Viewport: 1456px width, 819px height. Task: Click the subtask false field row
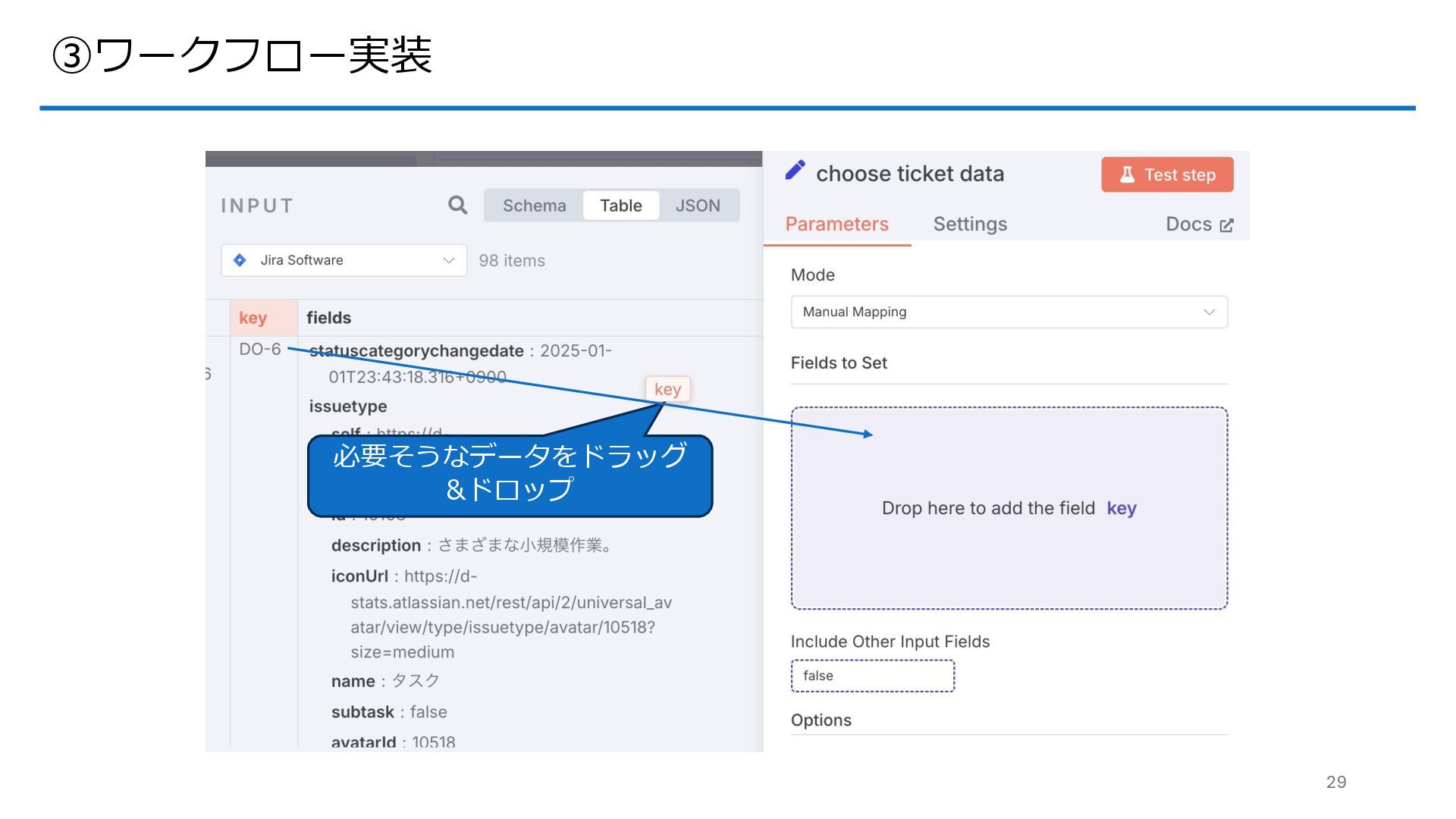(389, 712)
